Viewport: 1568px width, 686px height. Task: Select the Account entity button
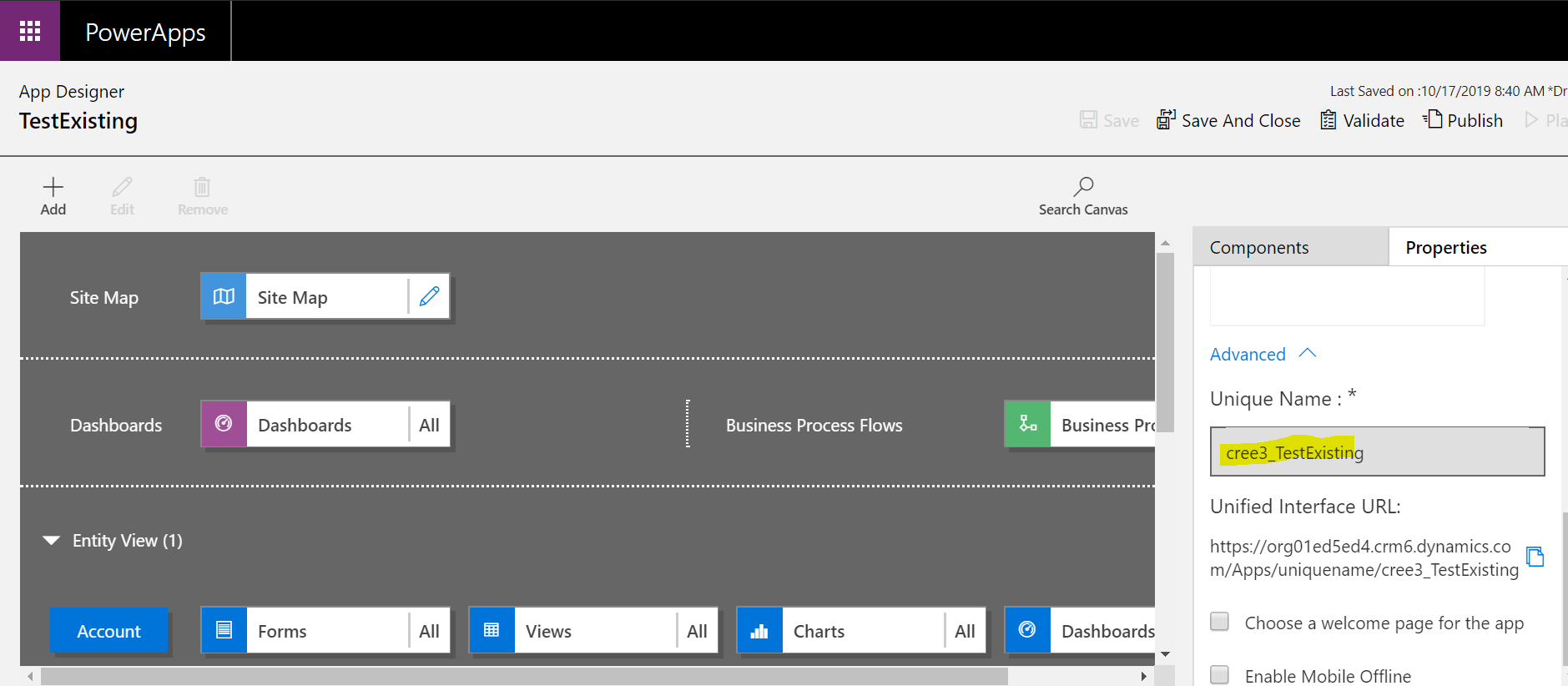tap(109, 631)
